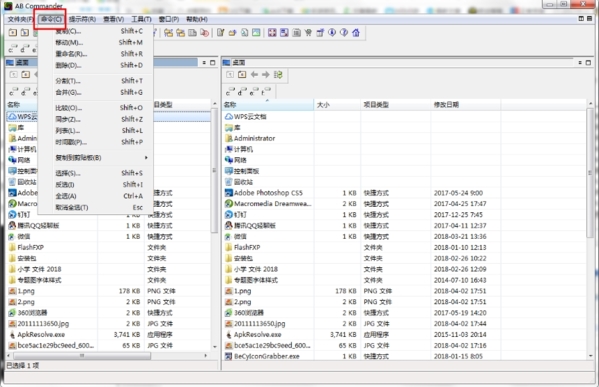Click the up-folder icon in the right panel toolbar
This screenshot has width=599, height=387.
tap(230, 74)
